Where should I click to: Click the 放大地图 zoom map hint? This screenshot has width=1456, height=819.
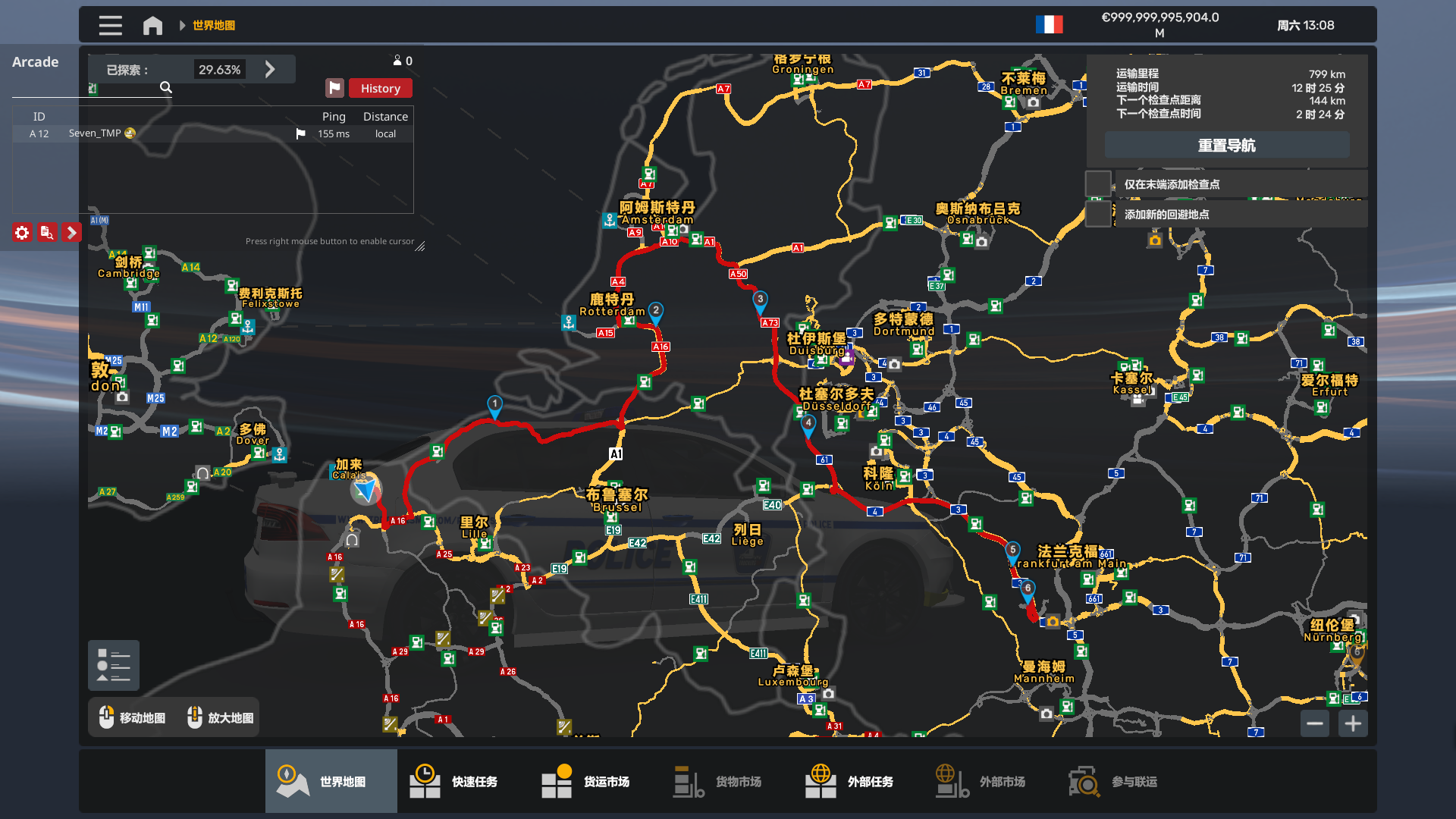[221, 717]
